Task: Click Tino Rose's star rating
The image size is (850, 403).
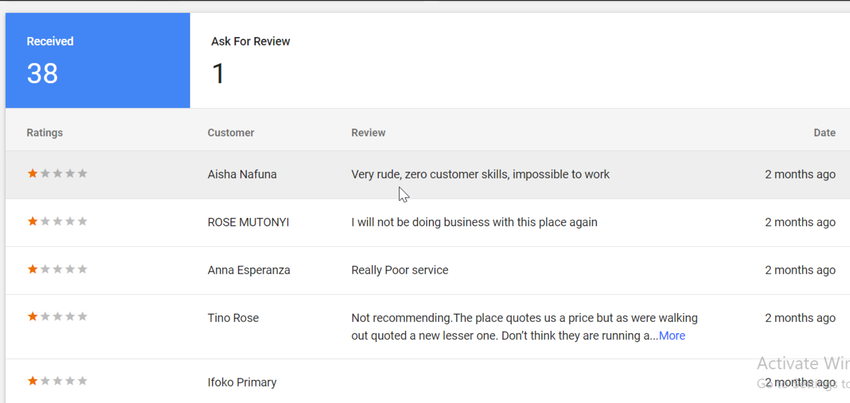Action: click(57, 318)
